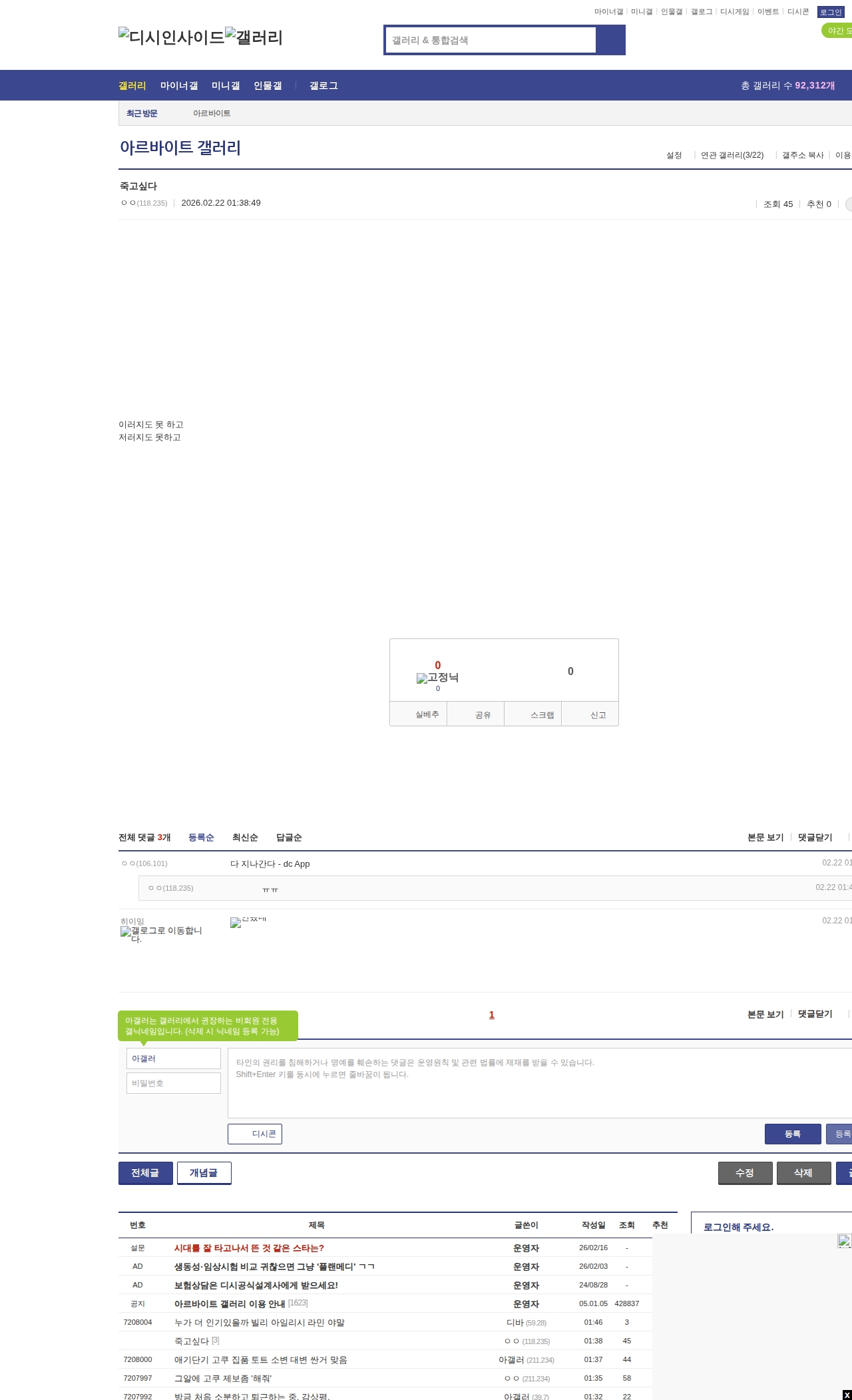Image resolution: width=852 pixels, height=1400 pixels.
Task: Focus the 비밀번호 password field
Action: [x=174, y=1083]
